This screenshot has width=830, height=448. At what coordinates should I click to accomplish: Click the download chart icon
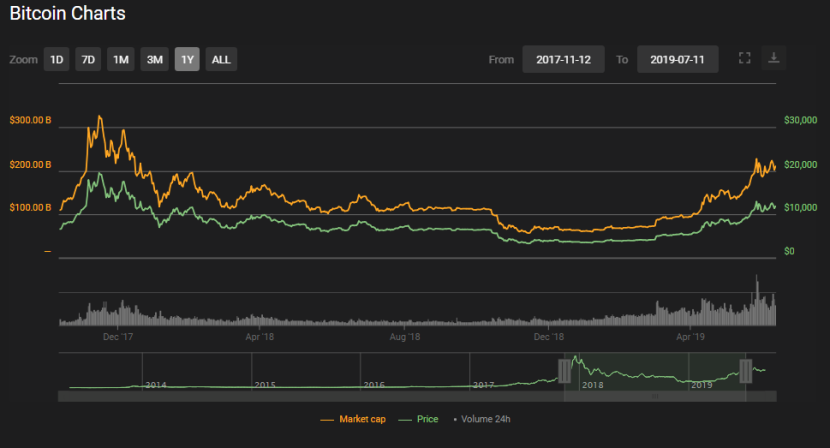tap(773, 58)
